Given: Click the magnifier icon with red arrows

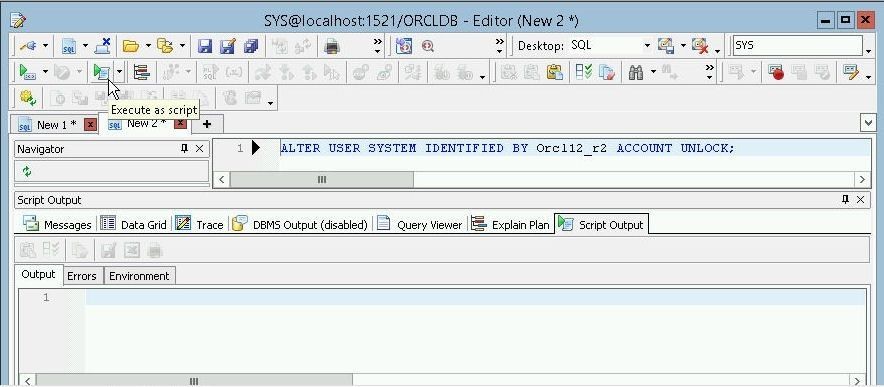Looking at the screenshot, I should pos(427,46).
